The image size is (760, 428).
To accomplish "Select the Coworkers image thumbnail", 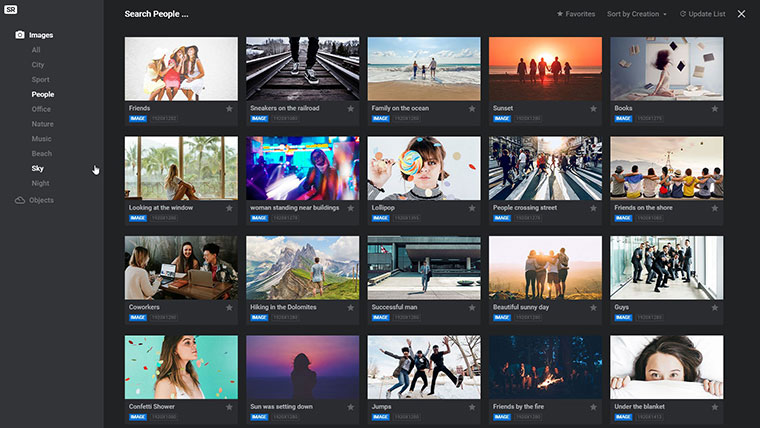I will coord(181,267).
